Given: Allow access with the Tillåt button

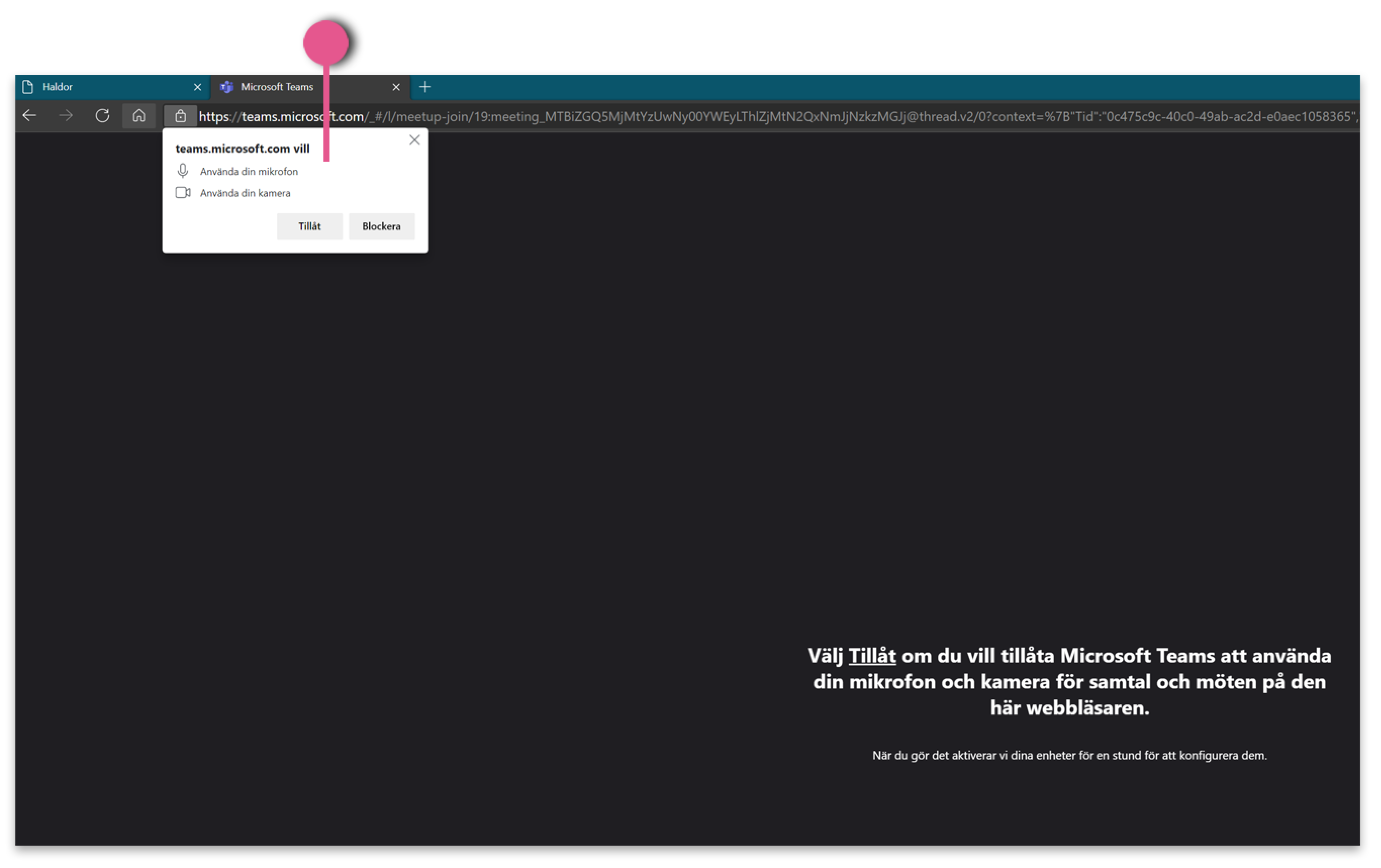Looking at the screenshot, I should point(310,226).
